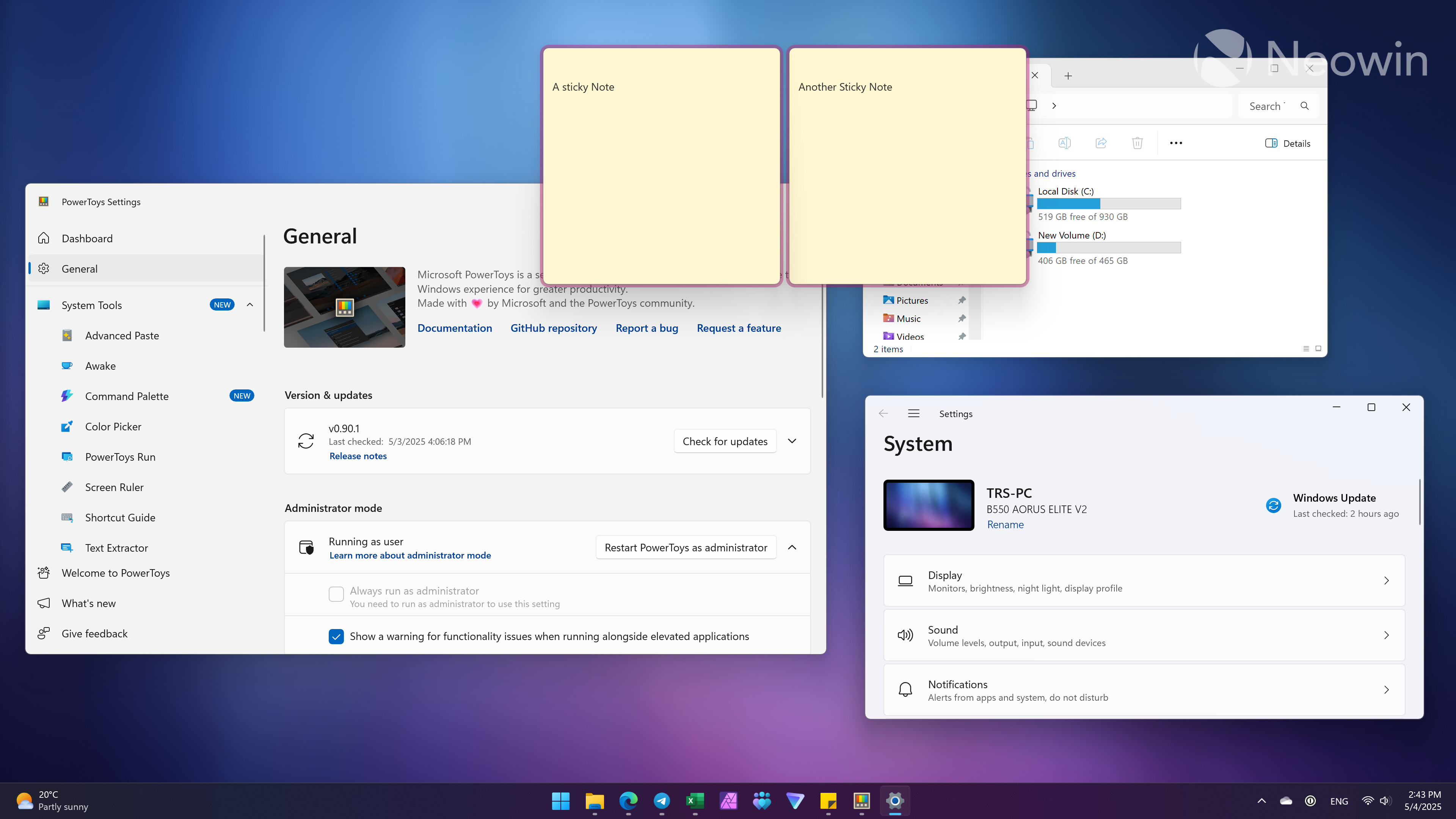Click Restart PowerToys as administrator
This screenshot has width=1456, height=819.
click(686, 547)
